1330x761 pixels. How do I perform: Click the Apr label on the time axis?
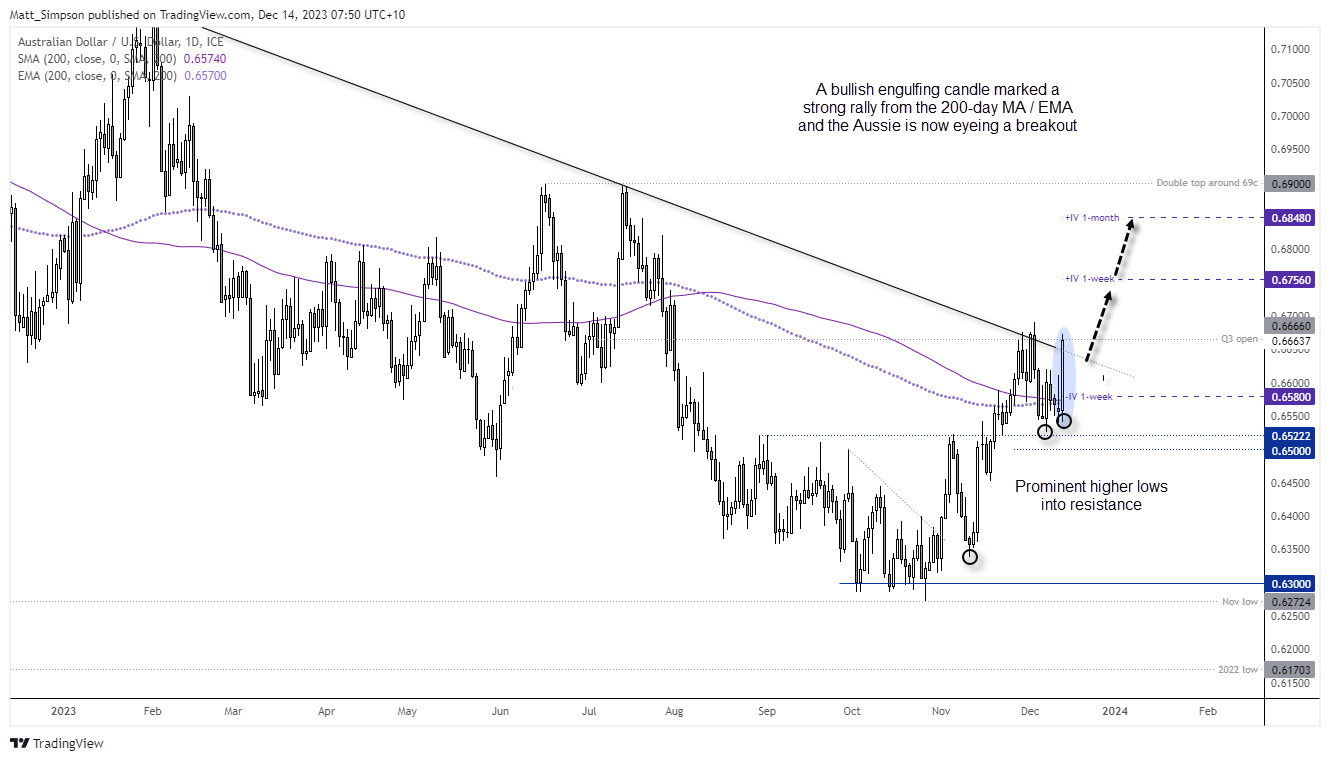[326, 711]
